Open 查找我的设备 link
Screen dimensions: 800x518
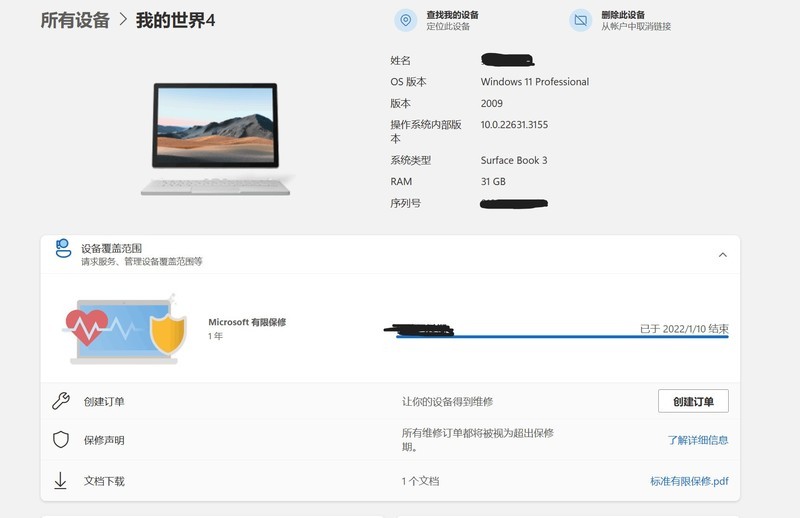[453, 15]
